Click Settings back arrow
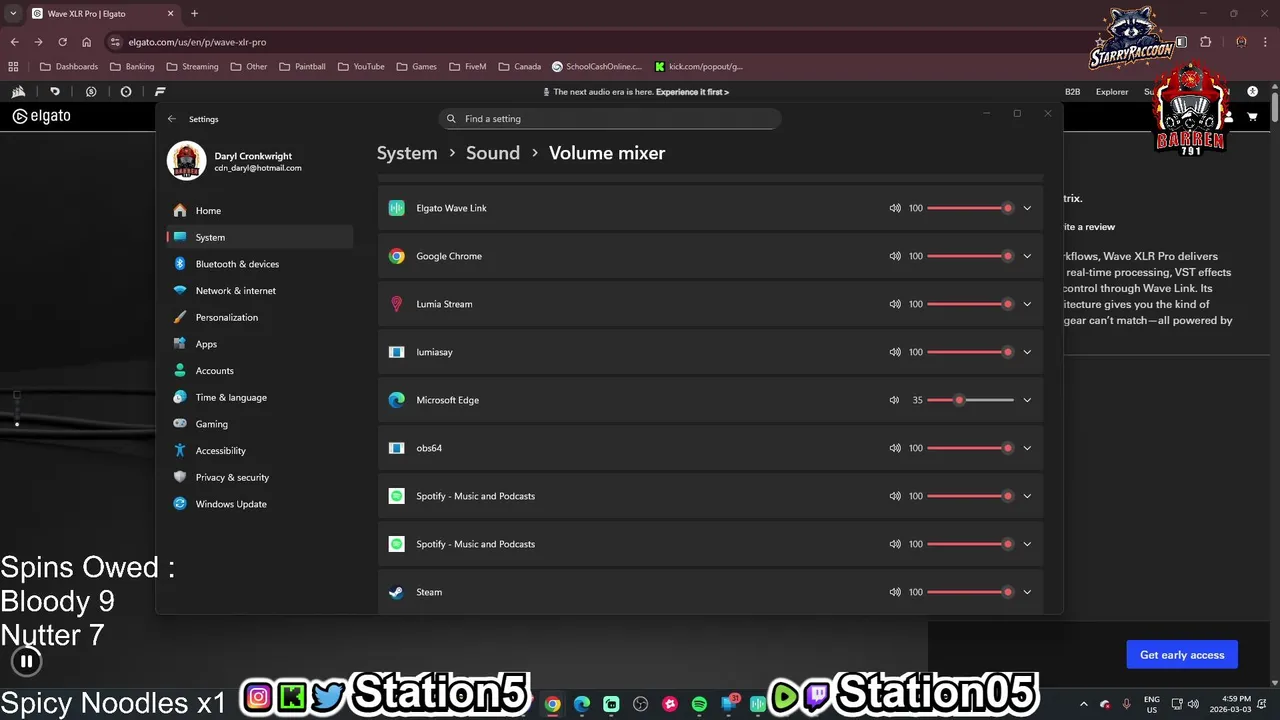 172,119
